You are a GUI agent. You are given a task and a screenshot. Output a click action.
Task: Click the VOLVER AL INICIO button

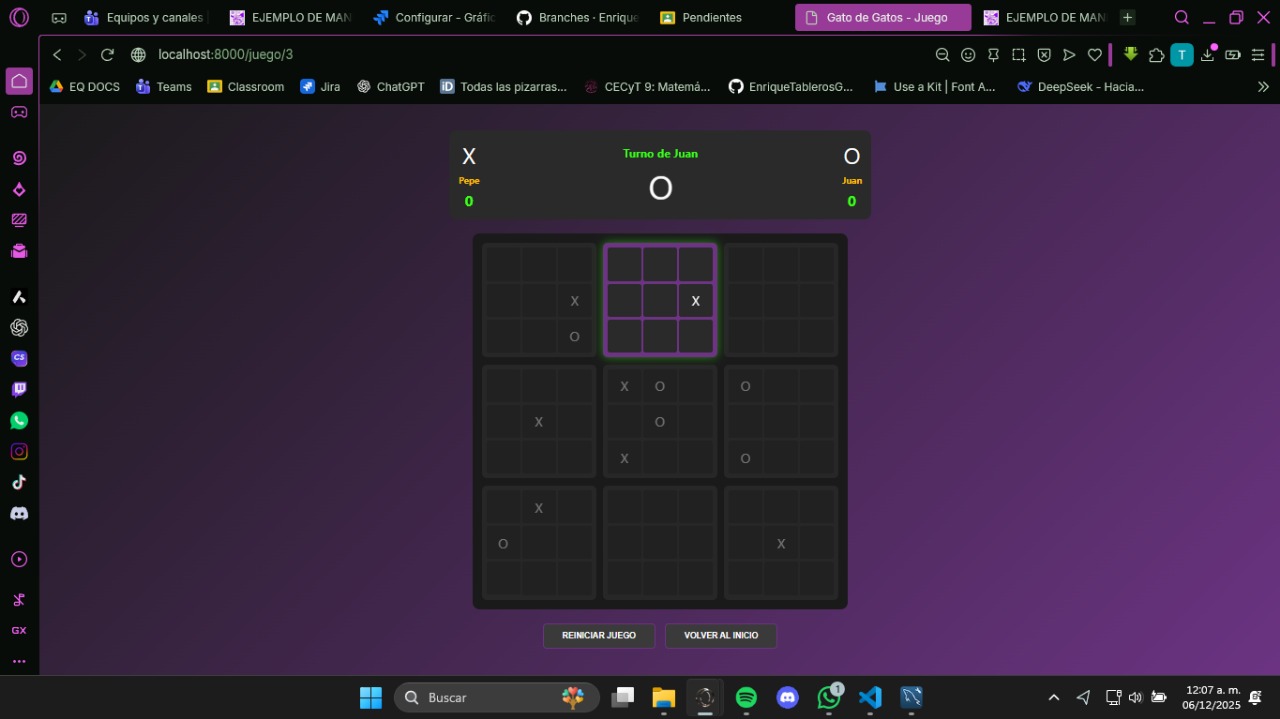coord(721,636)
